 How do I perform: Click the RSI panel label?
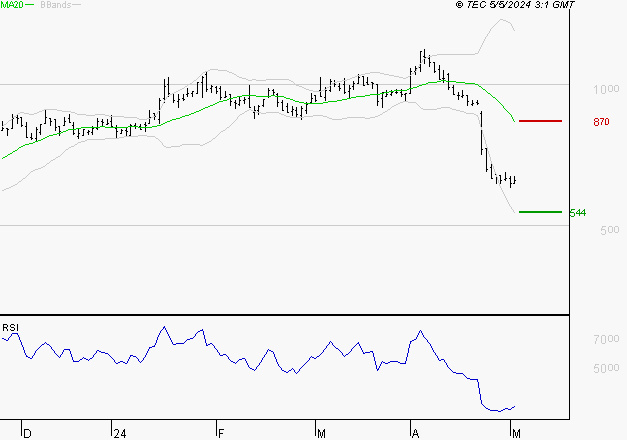10,328
